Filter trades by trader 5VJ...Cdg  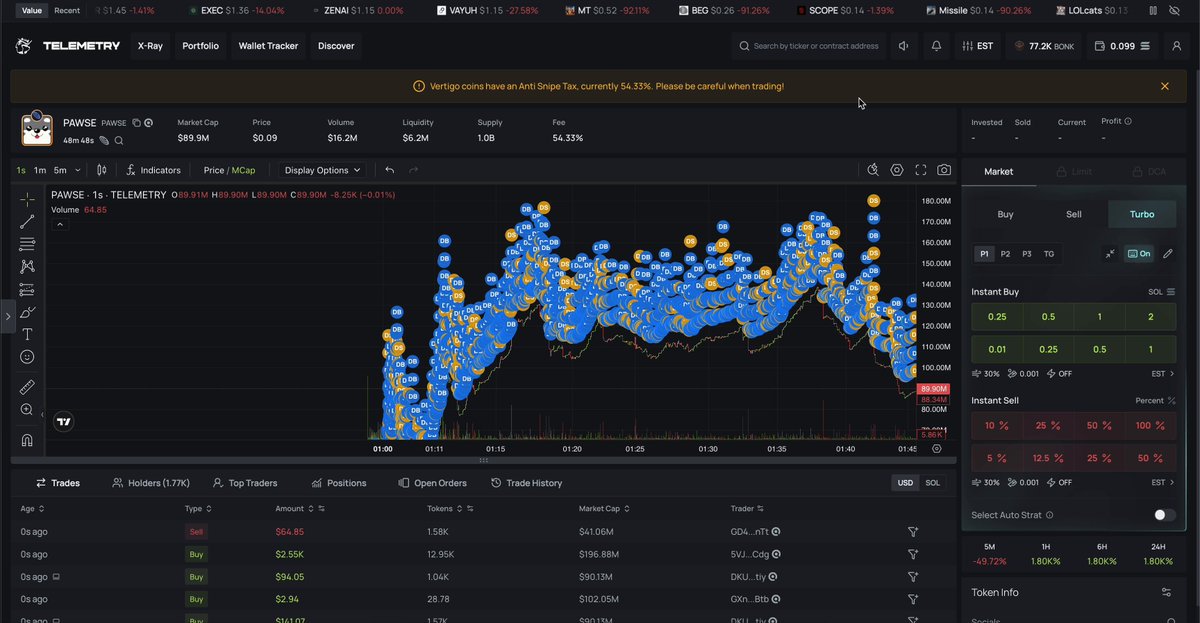913,554
